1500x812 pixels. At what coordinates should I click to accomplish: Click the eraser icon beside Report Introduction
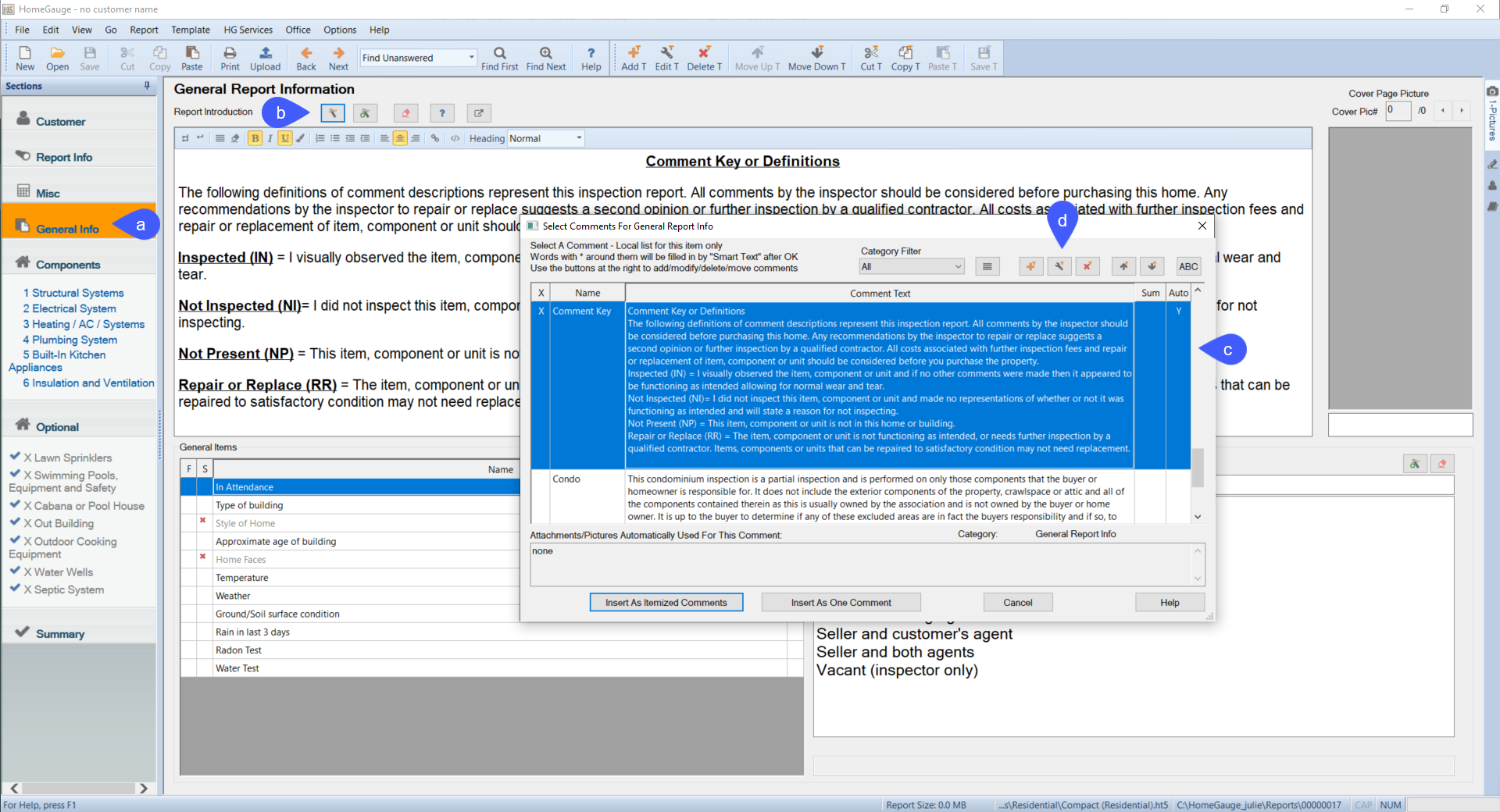pos(405,113)
